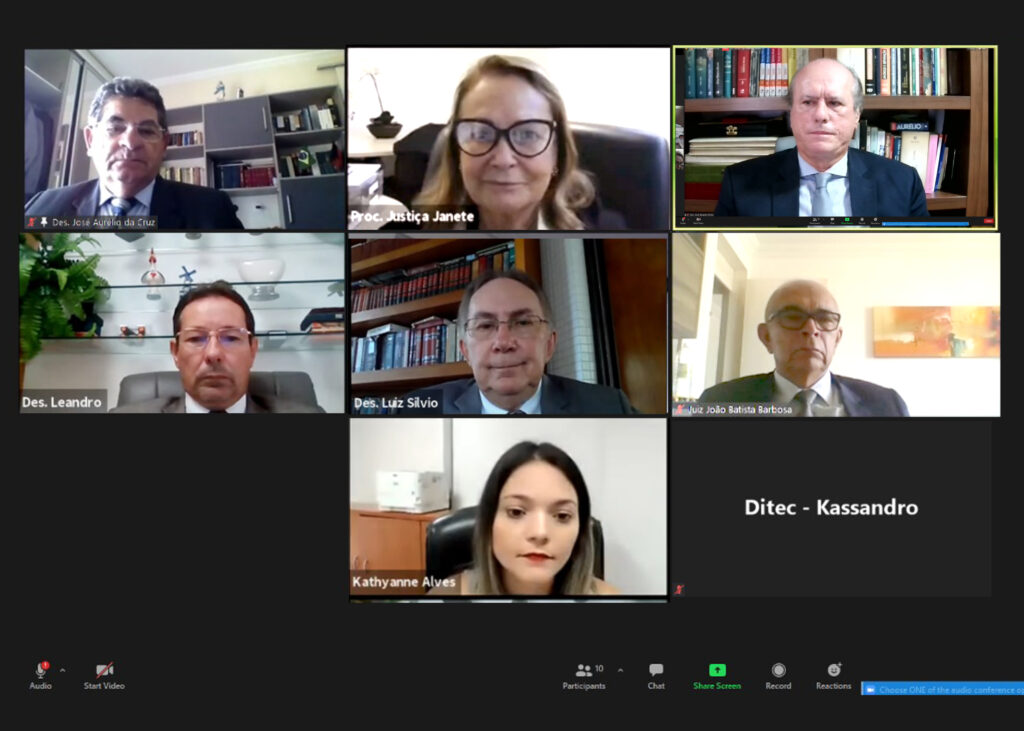Click the Juiz João Batista Barbosa video tile
The image size is (1024, 731).
click(836, 325)
